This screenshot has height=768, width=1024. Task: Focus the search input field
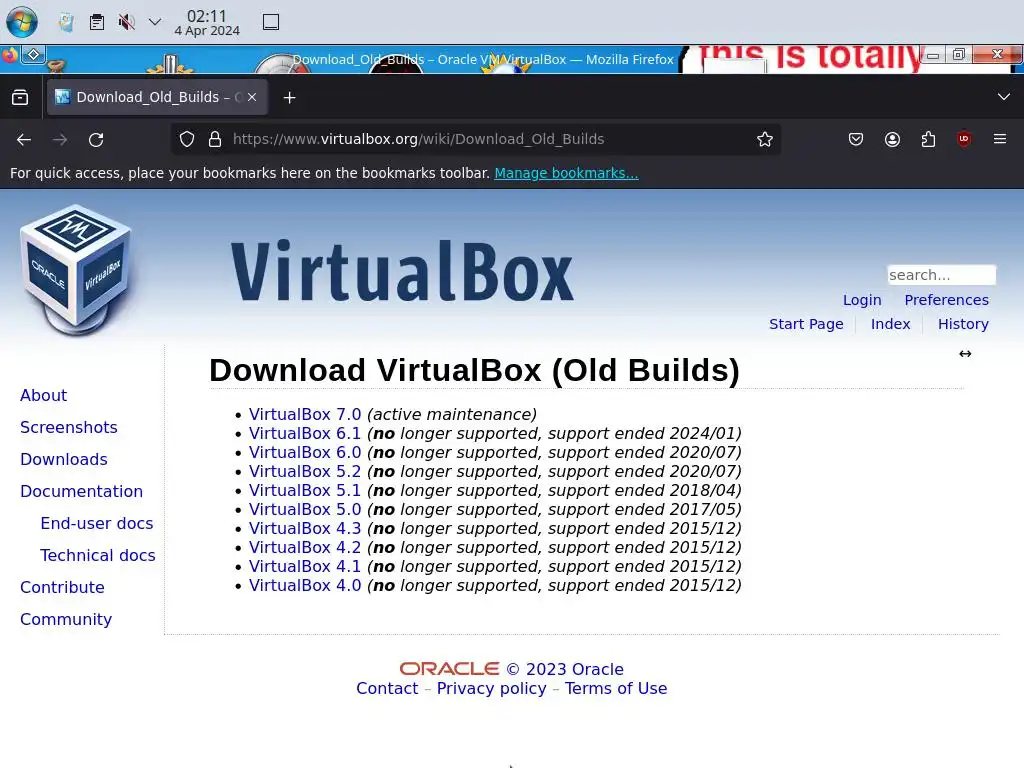[x=941, y=275]
